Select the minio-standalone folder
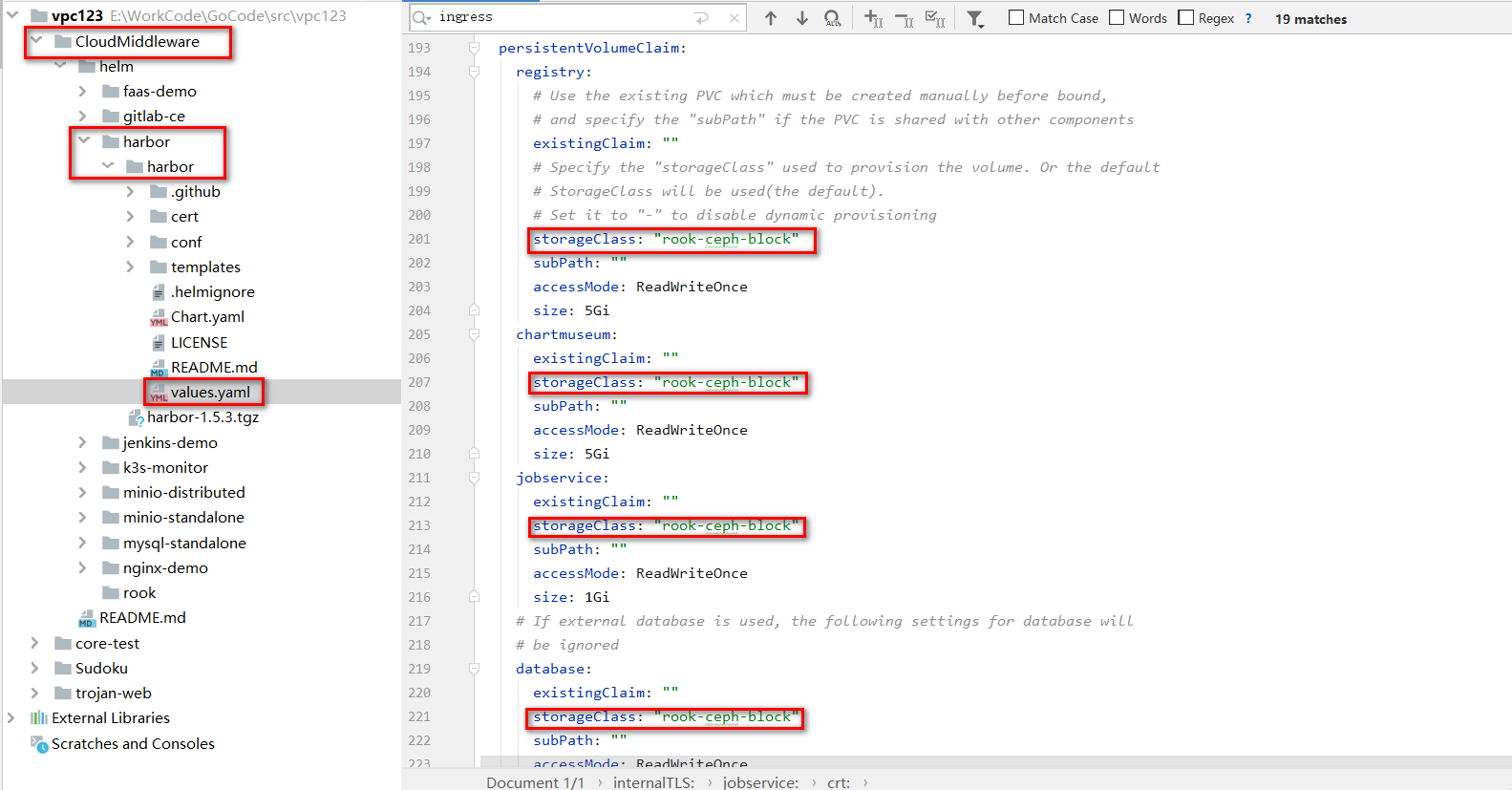1512x790 pixels. [x=183, y=517]
